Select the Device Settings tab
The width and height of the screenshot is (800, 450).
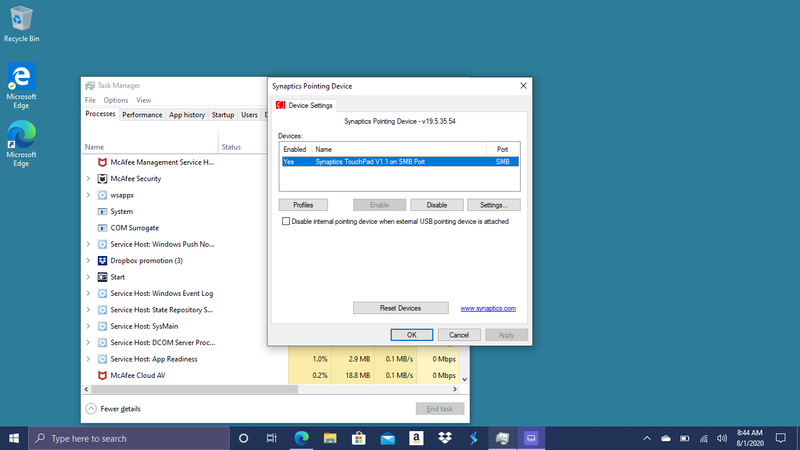point(305,106)
